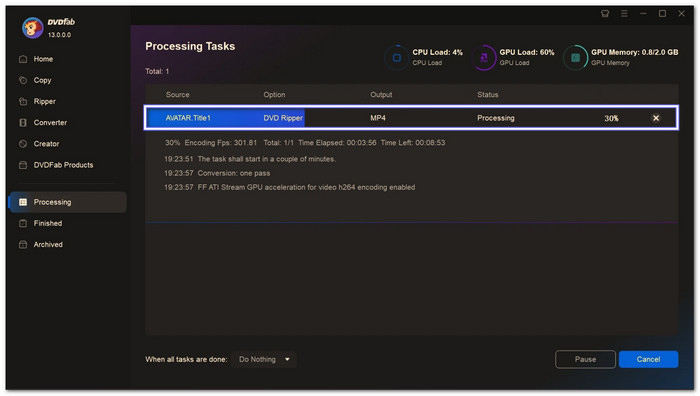
Task: Click the Processing Tasks heading
Action: 190,46
